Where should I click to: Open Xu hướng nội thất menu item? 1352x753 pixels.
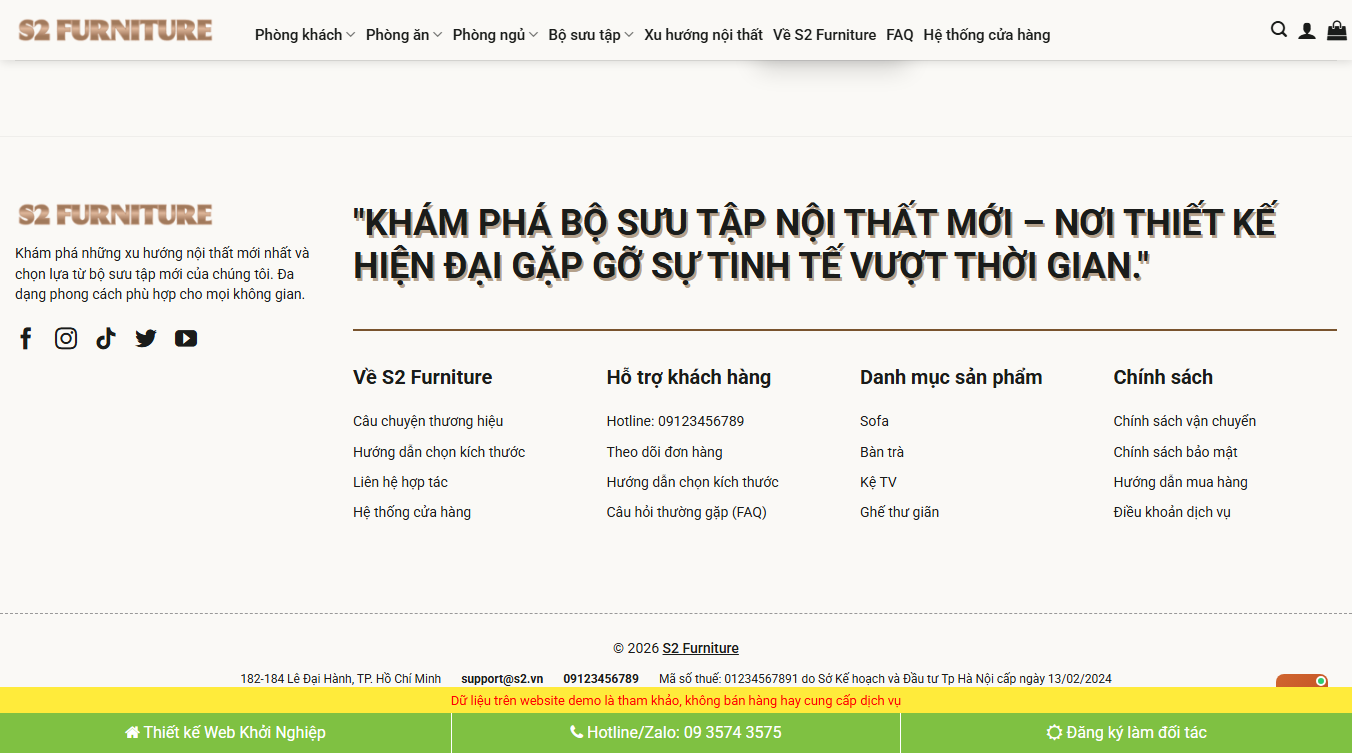tap(703, 34)
